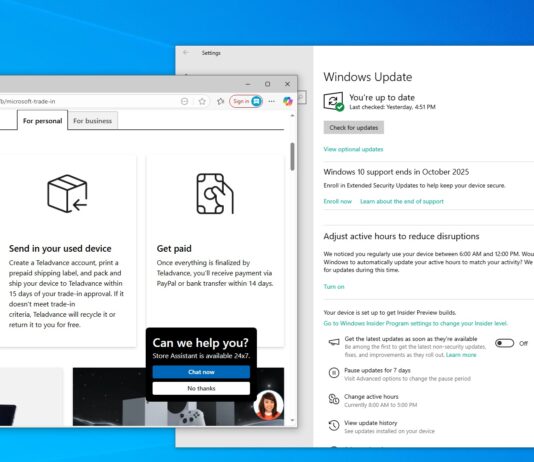Open the Copilot icon in browser toolbar
Viewport: 534px width, 462px height.
coord(288,101)
